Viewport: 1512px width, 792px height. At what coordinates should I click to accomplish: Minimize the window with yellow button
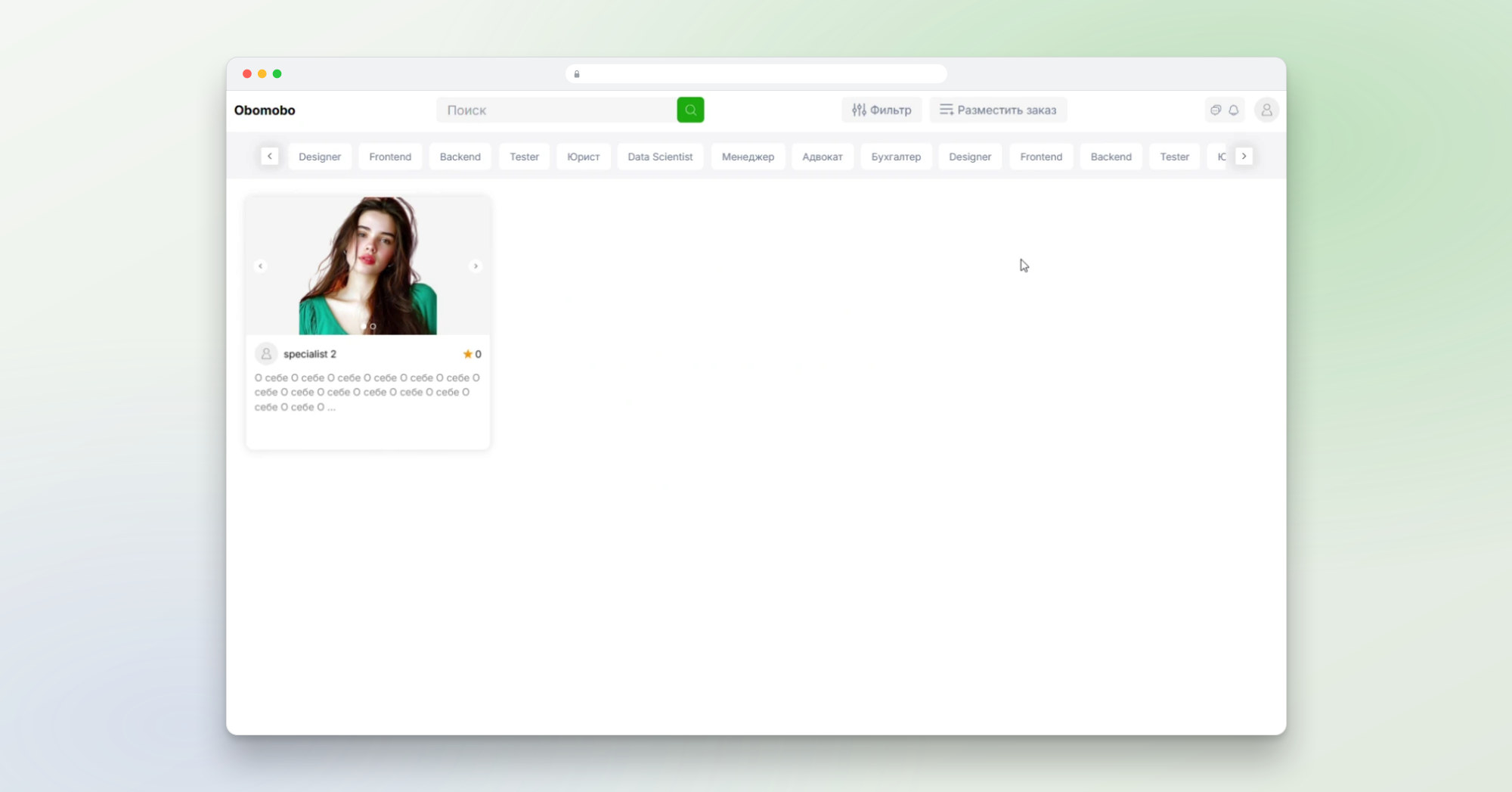[x=262, y=74]
